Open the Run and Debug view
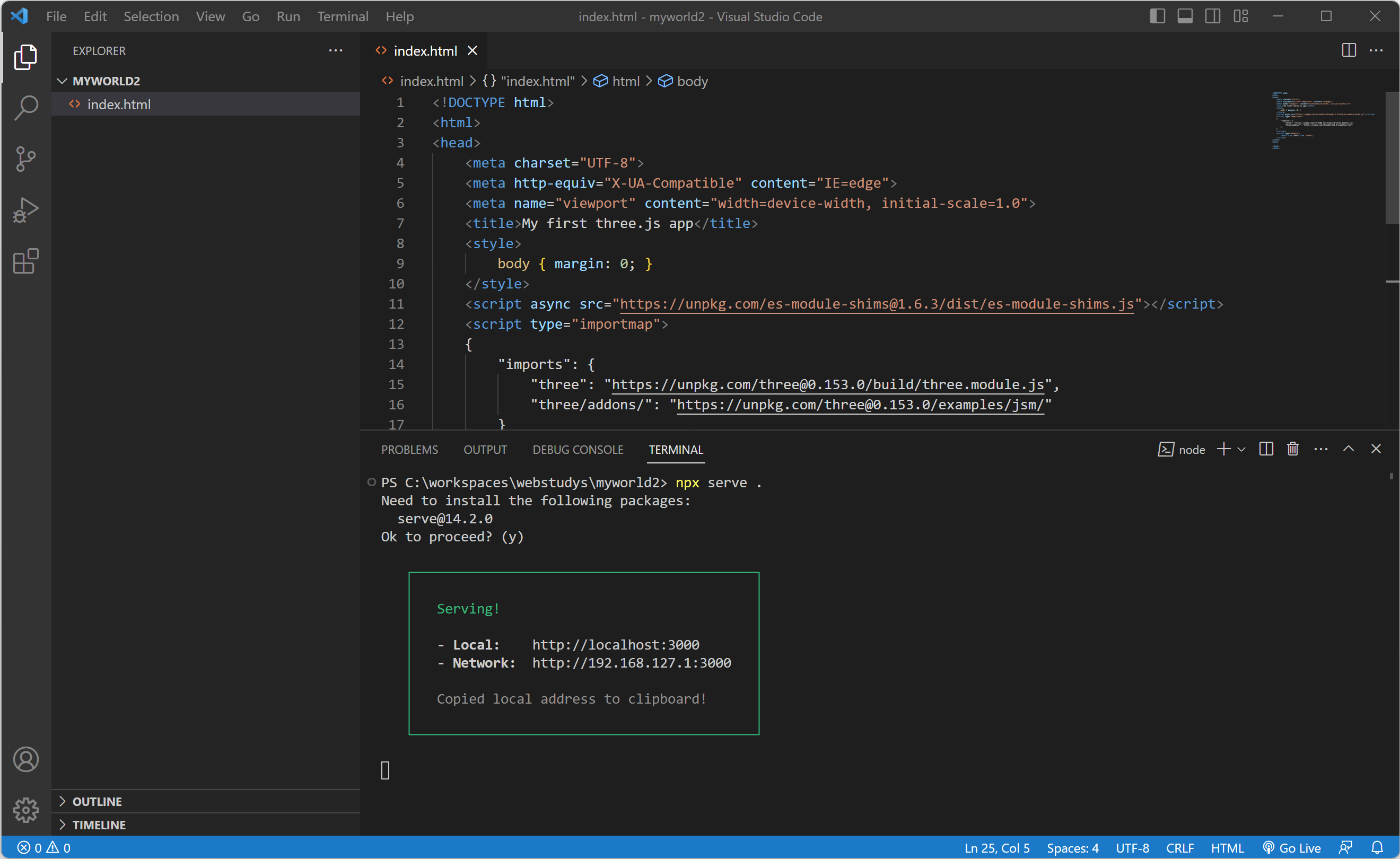 (25, 209)
